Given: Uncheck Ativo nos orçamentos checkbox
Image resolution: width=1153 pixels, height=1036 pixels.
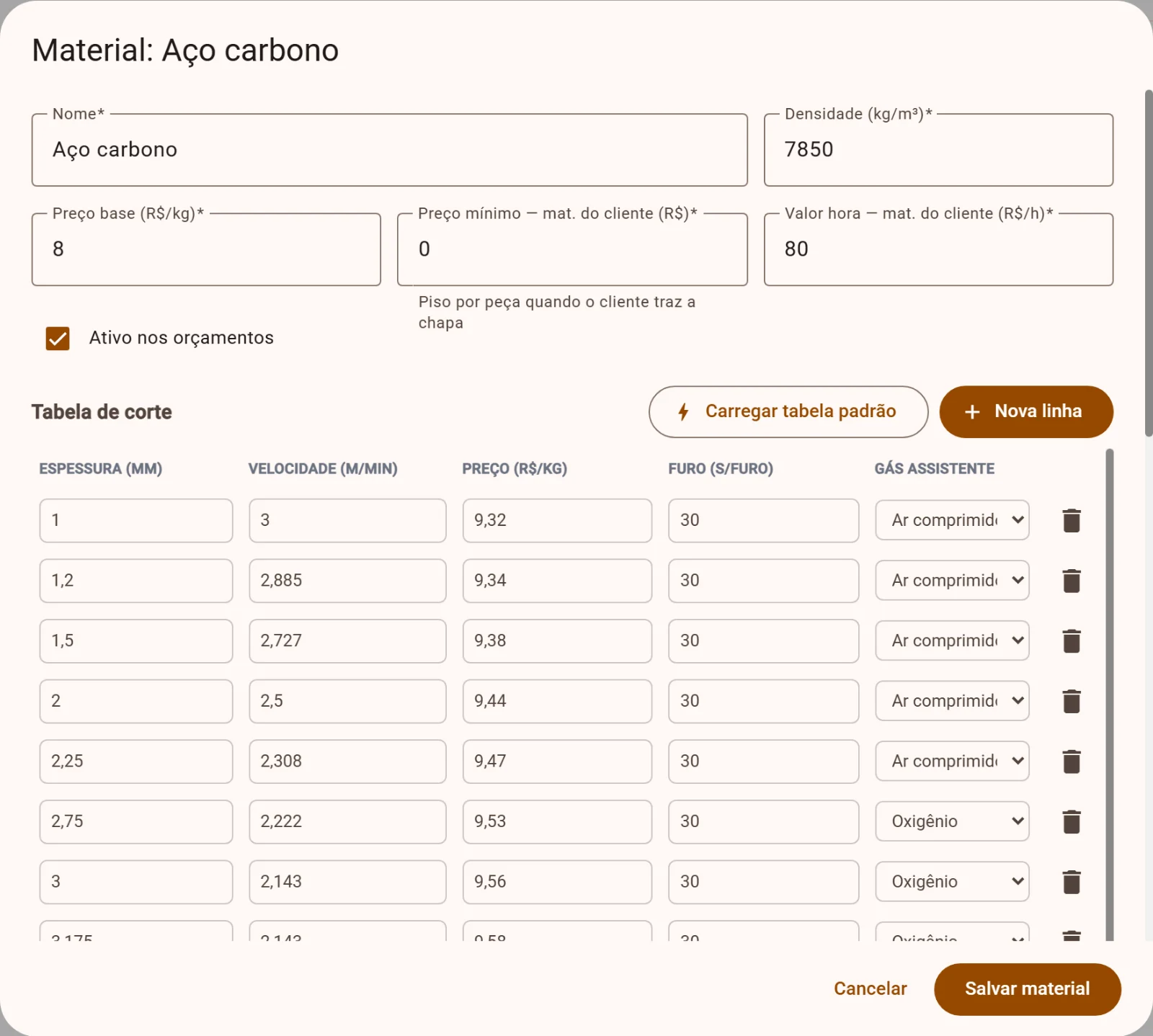Looking at the screenshot, I should 58,339.
